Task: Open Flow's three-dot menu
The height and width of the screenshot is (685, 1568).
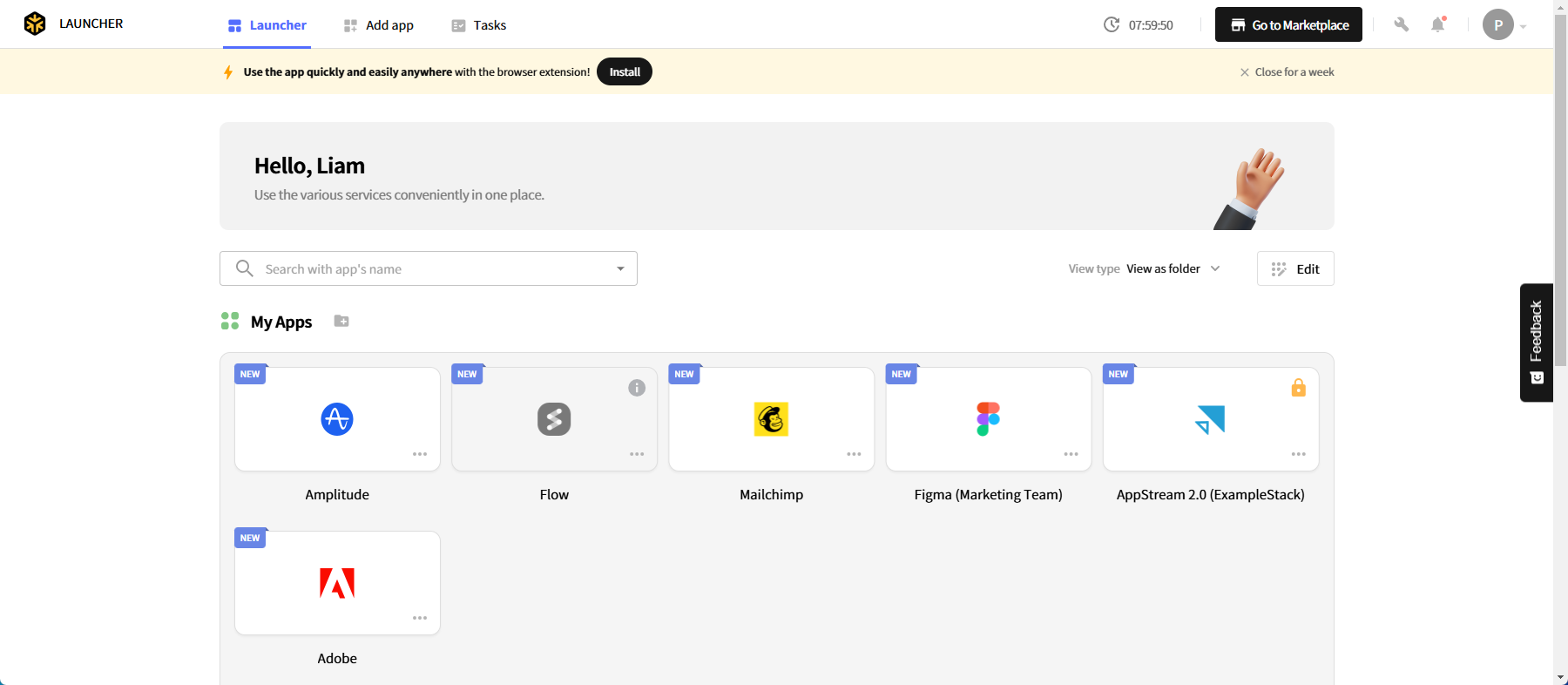Action: (637, 454)
